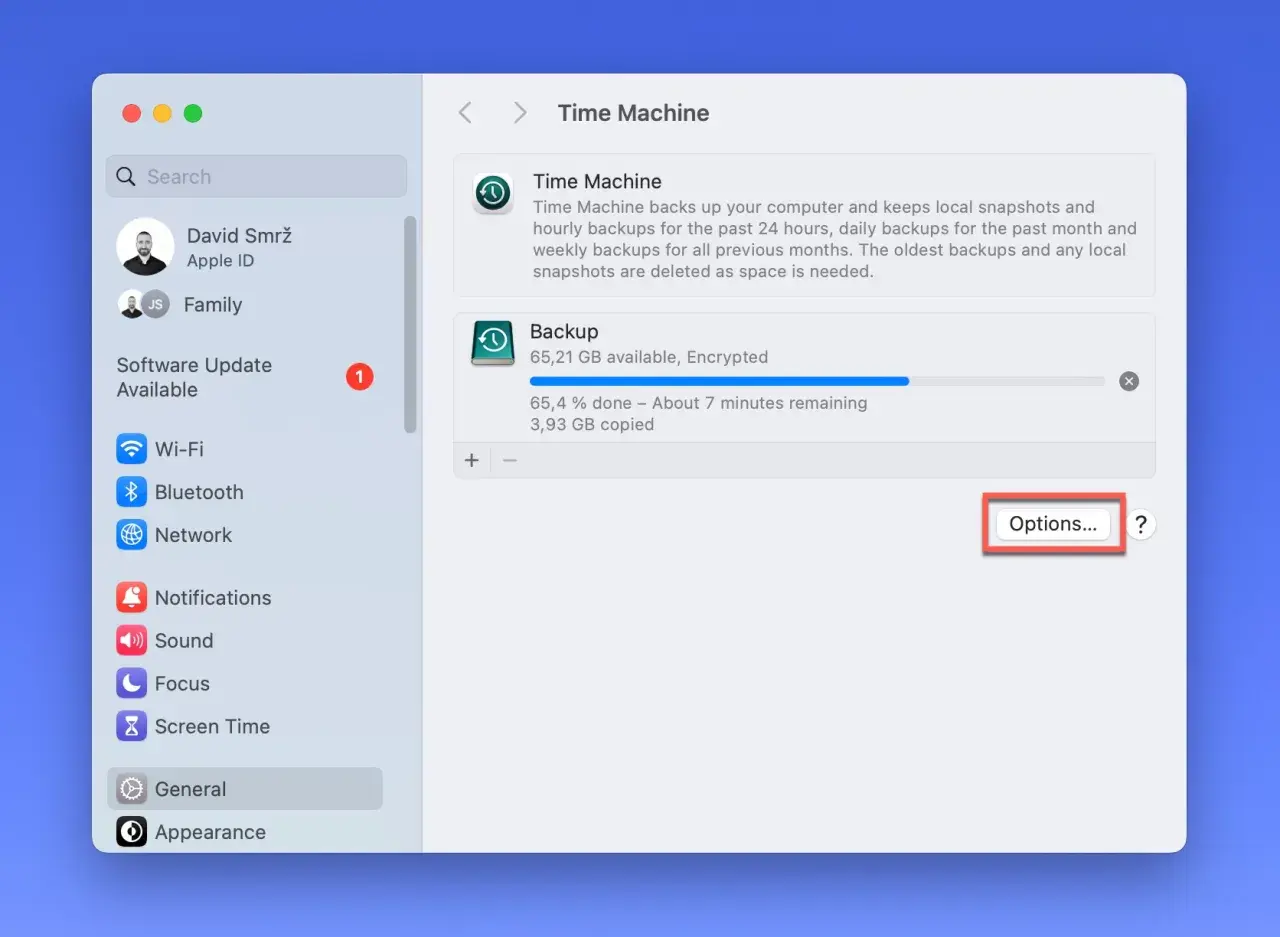The width and height of the screenshot is (1280, 937).
Task: Zoom window with the green button
Action: (193, 113)
